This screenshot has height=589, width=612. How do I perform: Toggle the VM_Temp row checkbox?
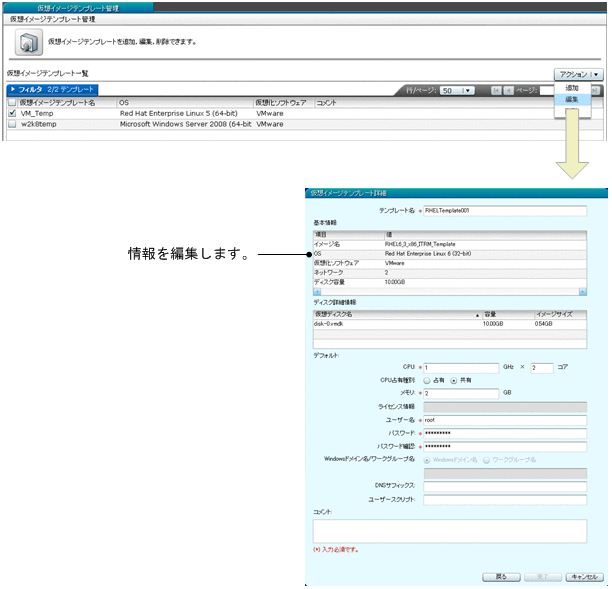tap(12, 114)
